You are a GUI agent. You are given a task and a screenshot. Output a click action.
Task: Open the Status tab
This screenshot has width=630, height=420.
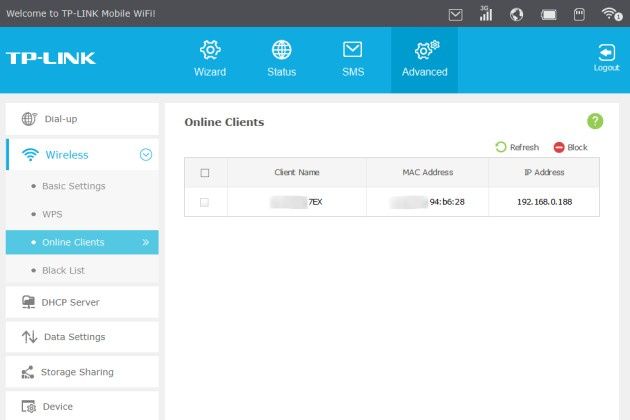[x=282, y=60]
